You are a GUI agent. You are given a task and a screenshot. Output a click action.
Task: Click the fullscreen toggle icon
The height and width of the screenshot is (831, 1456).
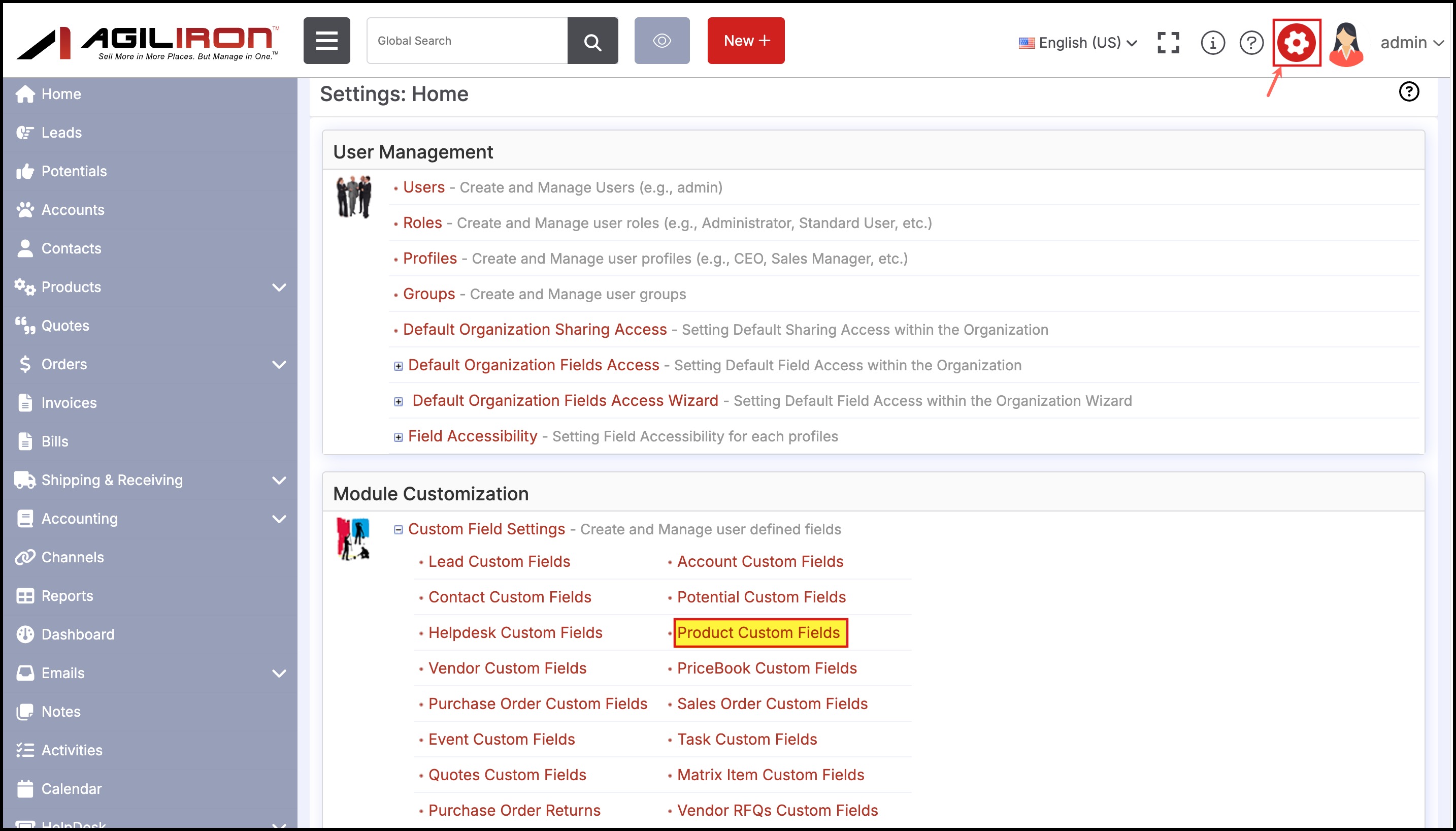click(x=1168, y=43)
